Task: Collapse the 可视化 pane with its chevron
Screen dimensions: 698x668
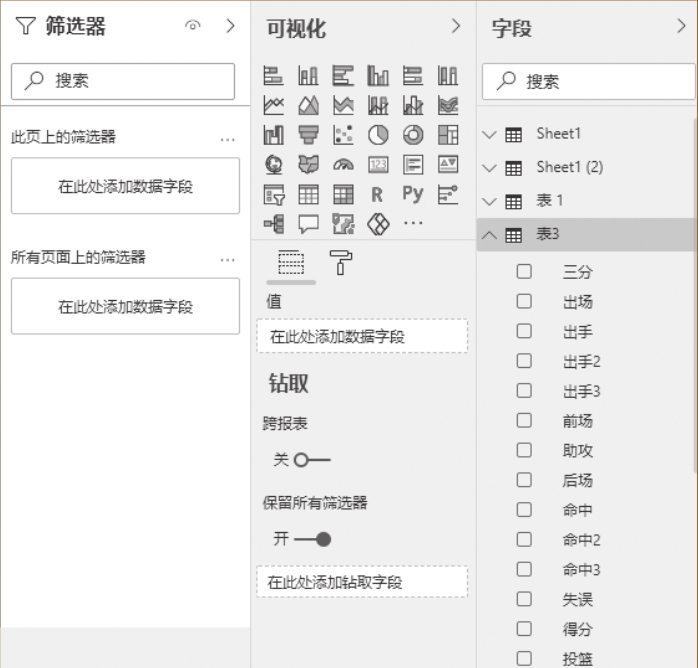Action: [x=456, y=27]
